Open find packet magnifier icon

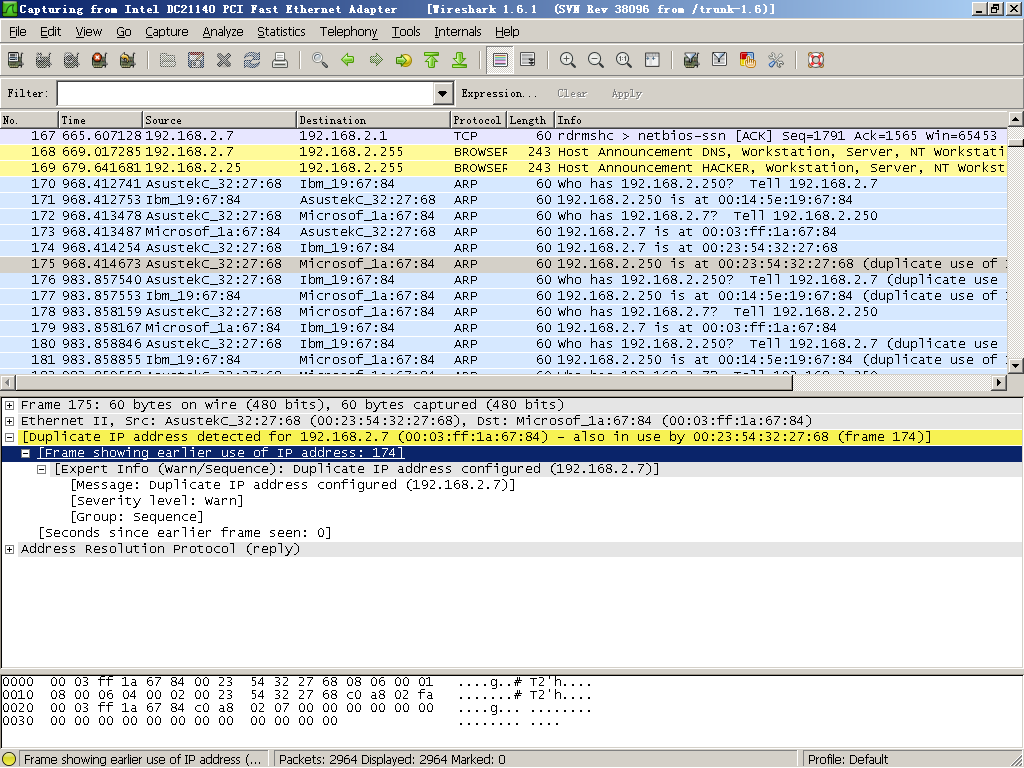320,60
